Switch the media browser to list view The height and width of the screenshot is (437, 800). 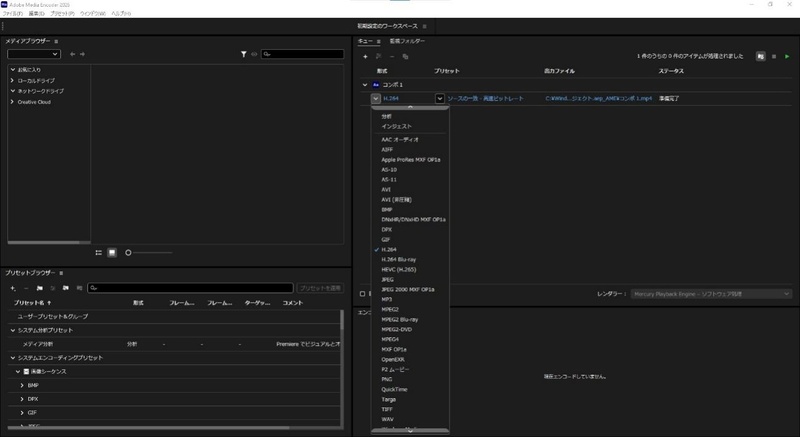click(x=98, y=252)
